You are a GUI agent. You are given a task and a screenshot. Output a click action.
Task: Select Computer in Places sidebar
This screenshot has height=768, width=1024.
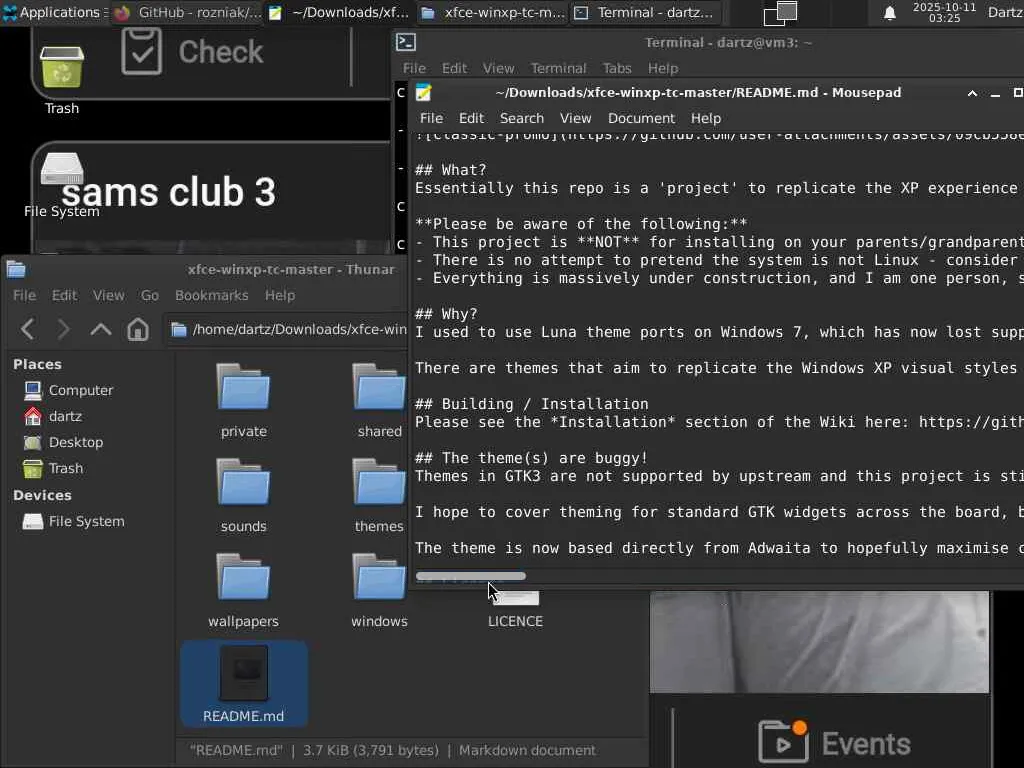[x=81, y=390]
